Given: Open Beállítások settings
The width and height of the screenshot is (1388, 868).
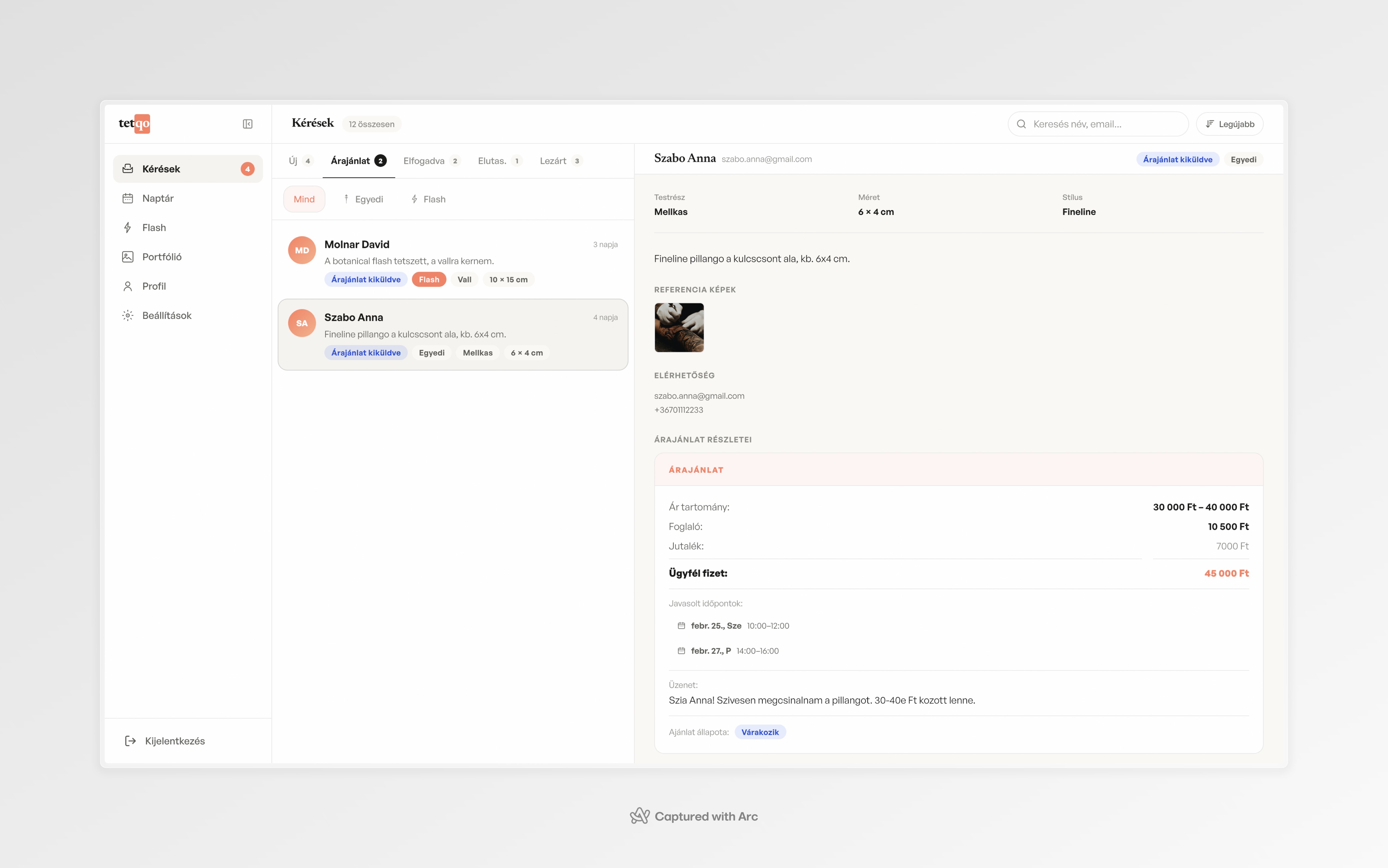Looking at the screenshot, I should tap(166, 315).
